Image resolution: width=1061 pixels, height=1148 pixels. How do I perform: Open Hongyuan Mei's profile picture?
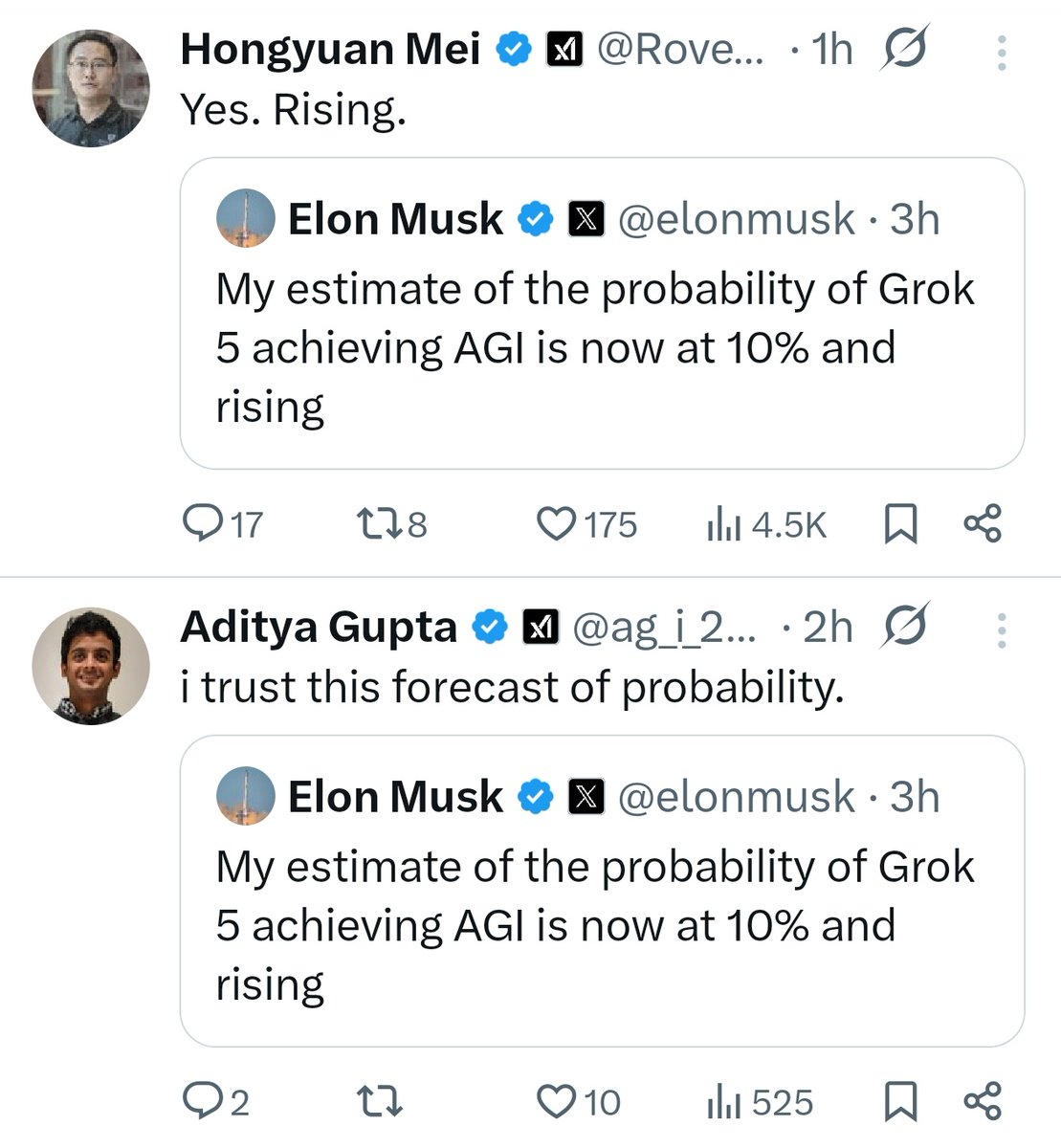pos(91,88)
